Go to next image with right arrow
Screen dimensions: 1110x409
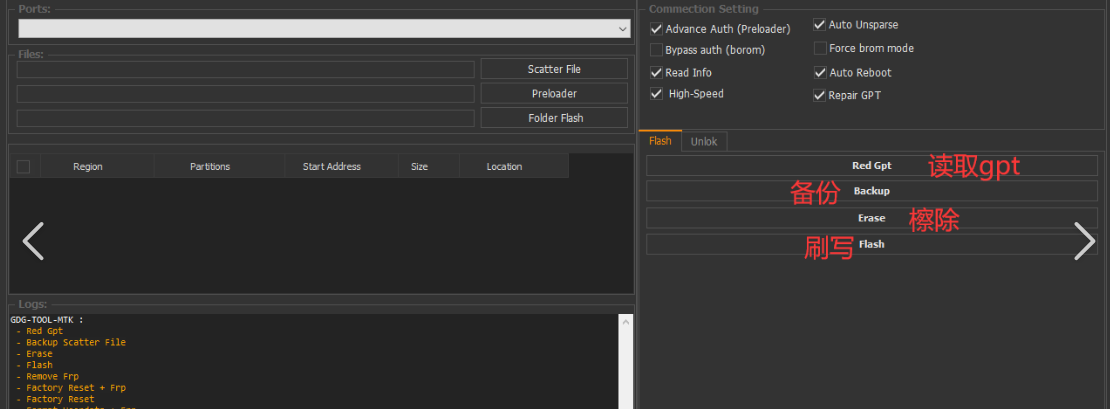click(1084, 242)
